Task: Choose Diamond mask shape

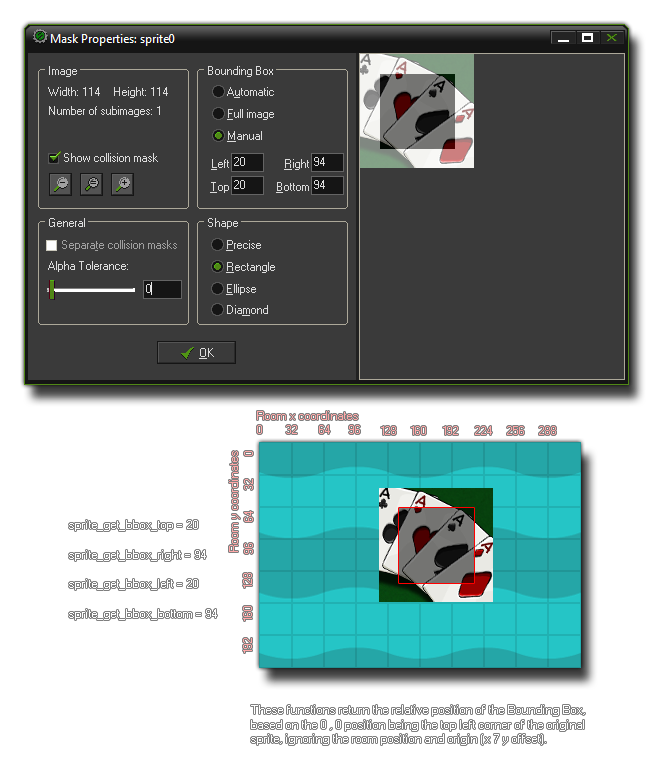Action: pyautogui.click(x=217, y=310)
